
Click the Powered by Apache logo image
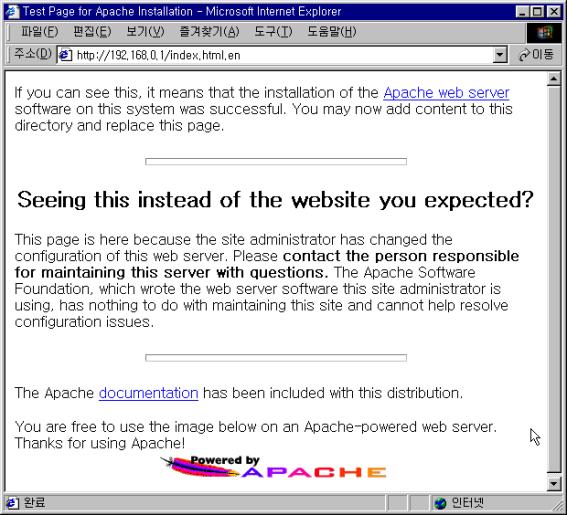[x=274, y=466]
